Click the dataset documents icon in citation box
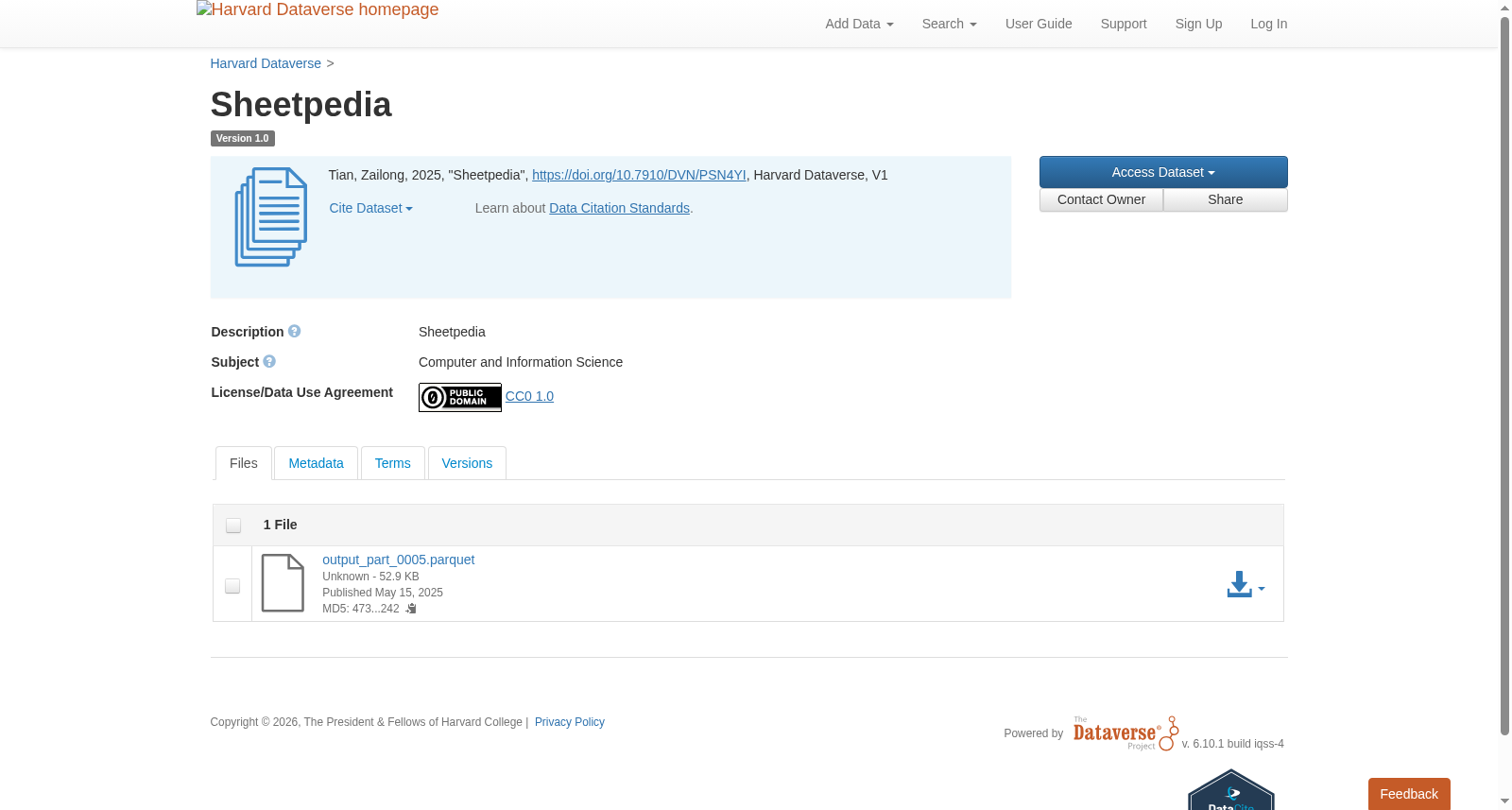The width and height of the screenshot is (1512, 810). pyautogui.click(x=271, y=217)
